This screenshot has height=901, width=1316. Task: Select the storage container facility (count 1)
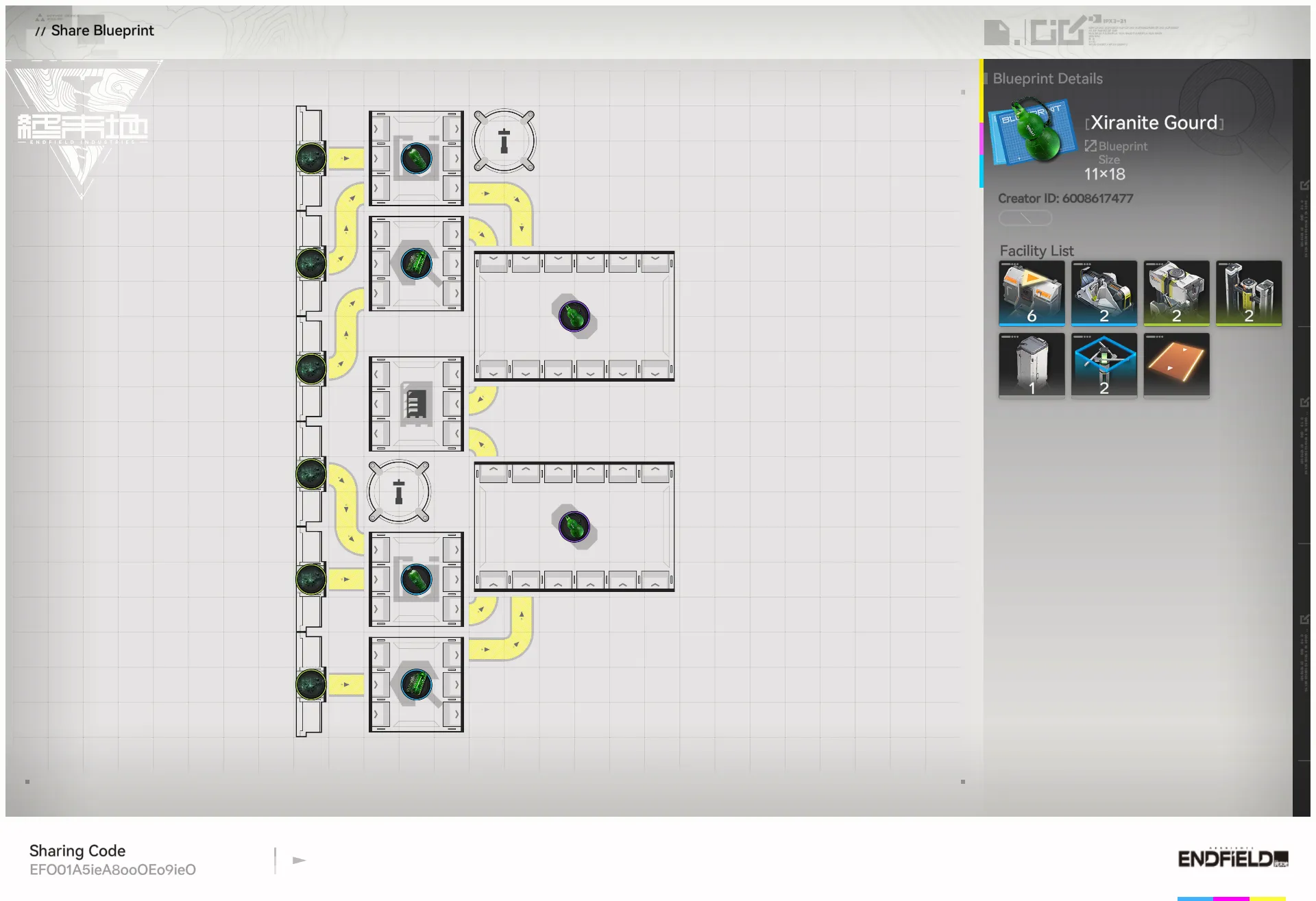tap(1032, 365)
